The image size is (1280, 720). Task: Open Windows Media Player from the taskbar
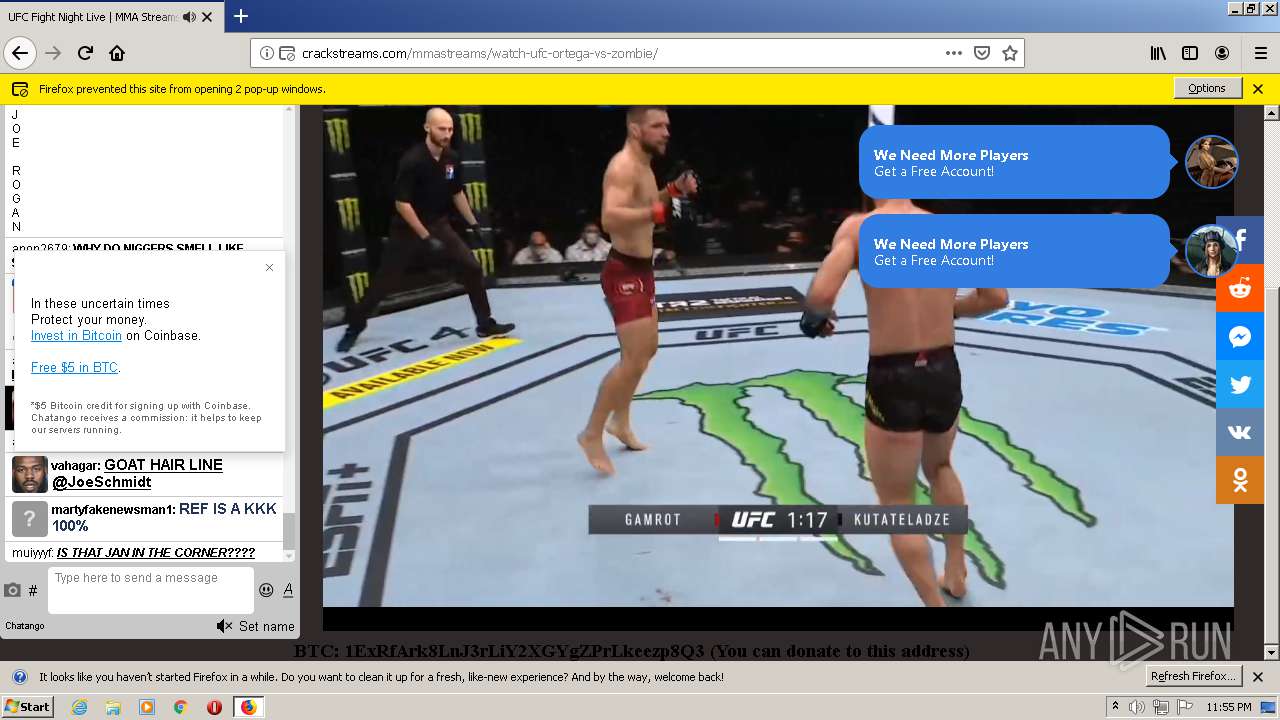click(147, 707)
